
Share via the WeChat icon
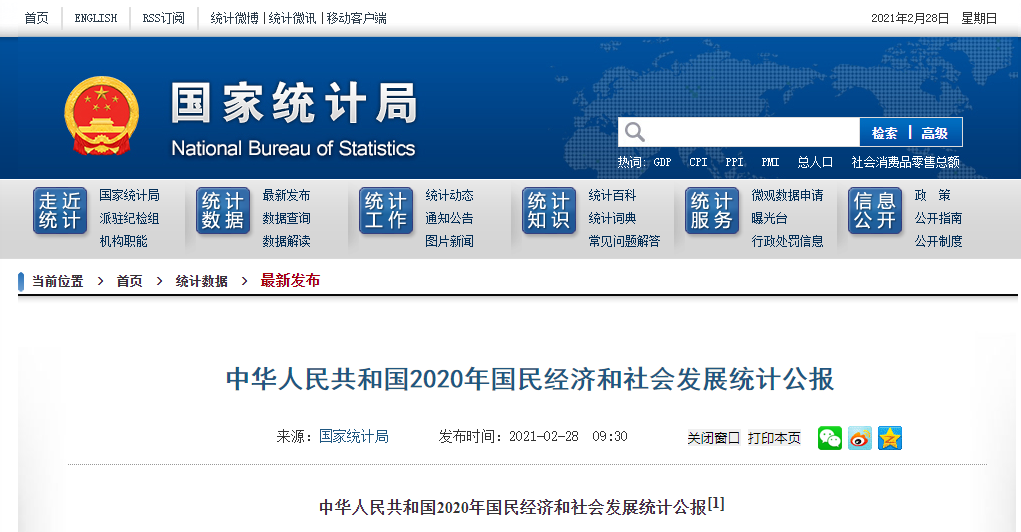tap(830, 438)
